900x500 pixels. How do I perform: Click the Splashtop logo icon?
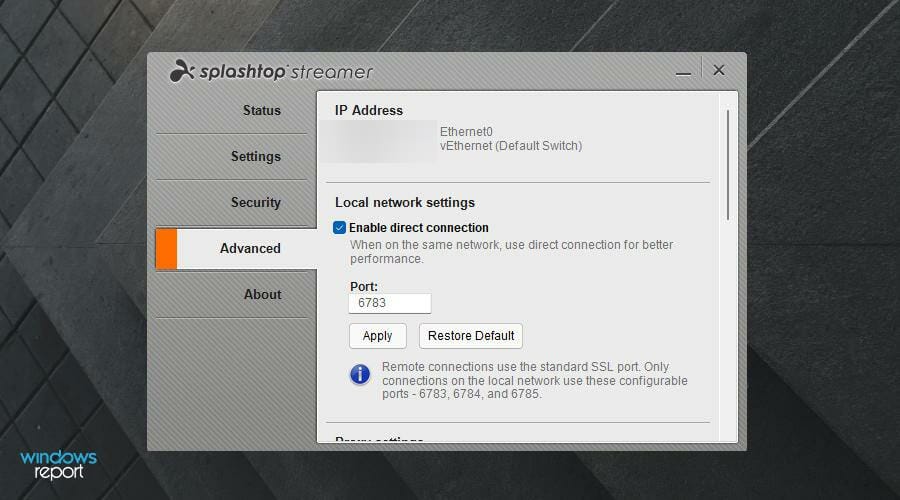pos(182,71)
